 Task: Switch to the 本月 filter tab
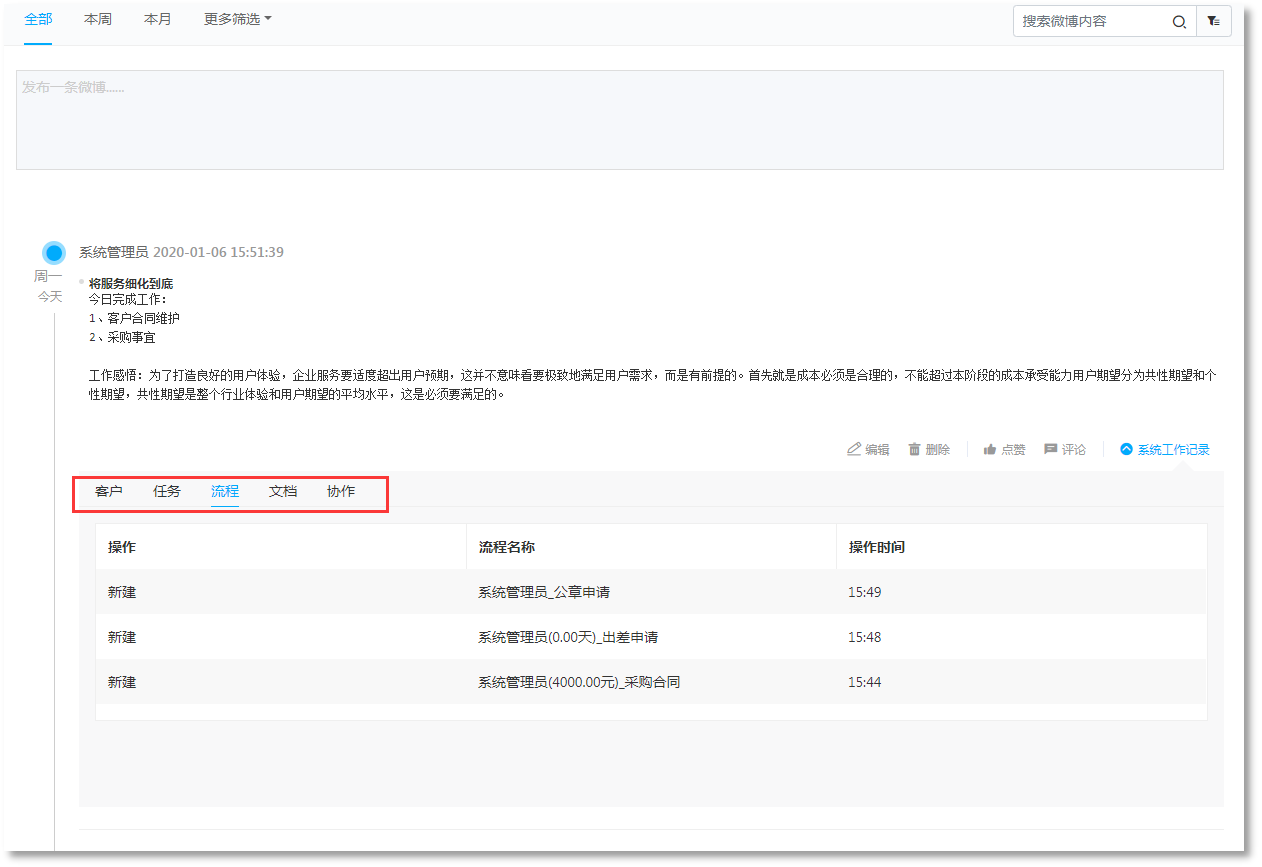click(158, 19)
